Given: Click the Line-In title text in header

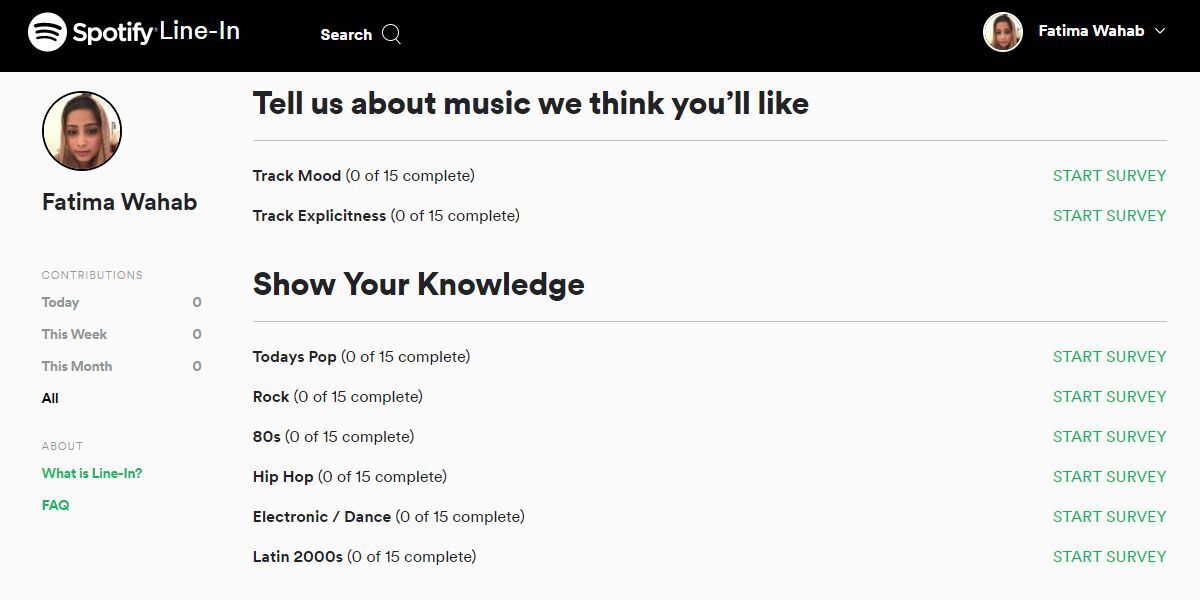Looking at the screenshot, I should click(200, 32).
